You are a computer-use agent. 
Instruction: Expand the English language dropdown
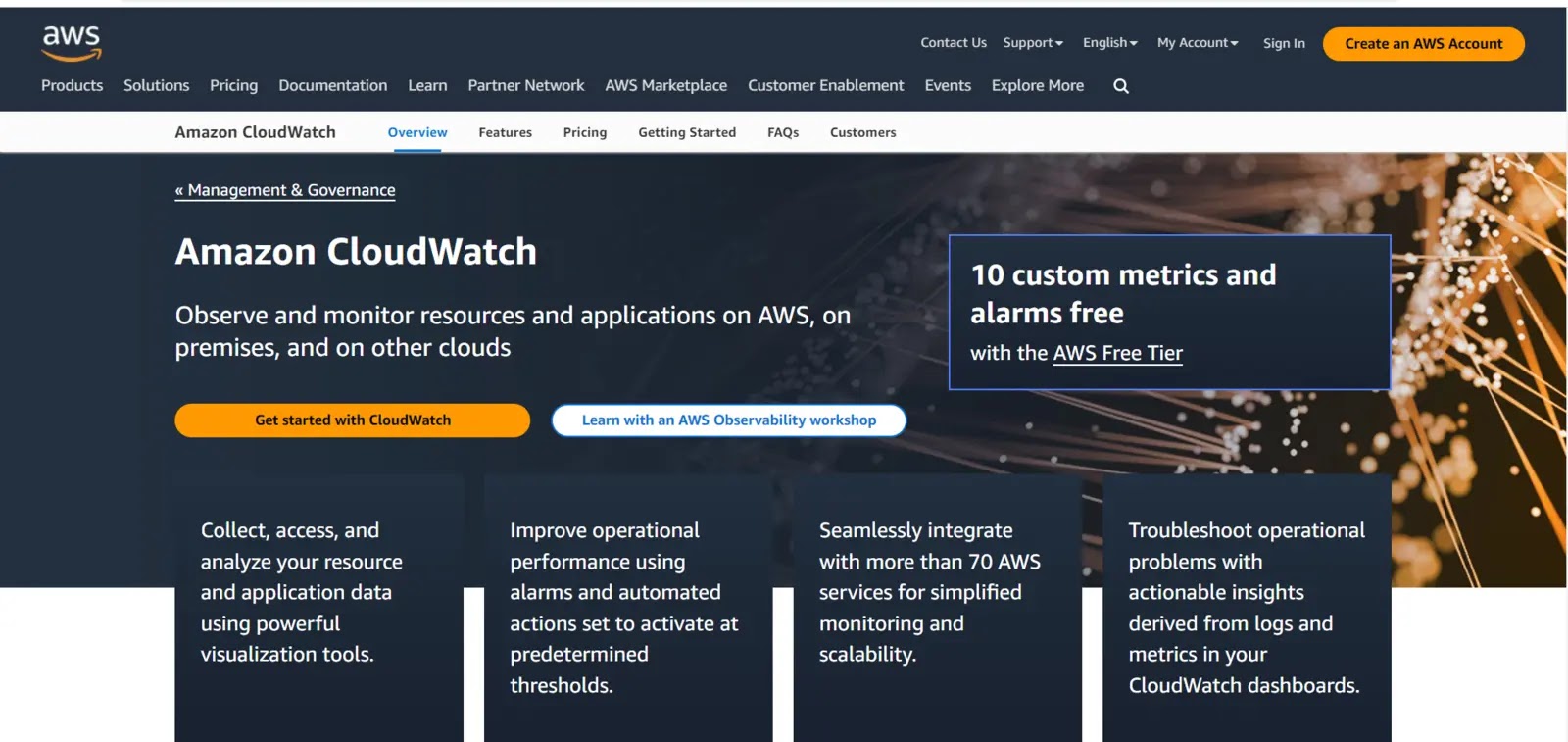coord(1110,43)
